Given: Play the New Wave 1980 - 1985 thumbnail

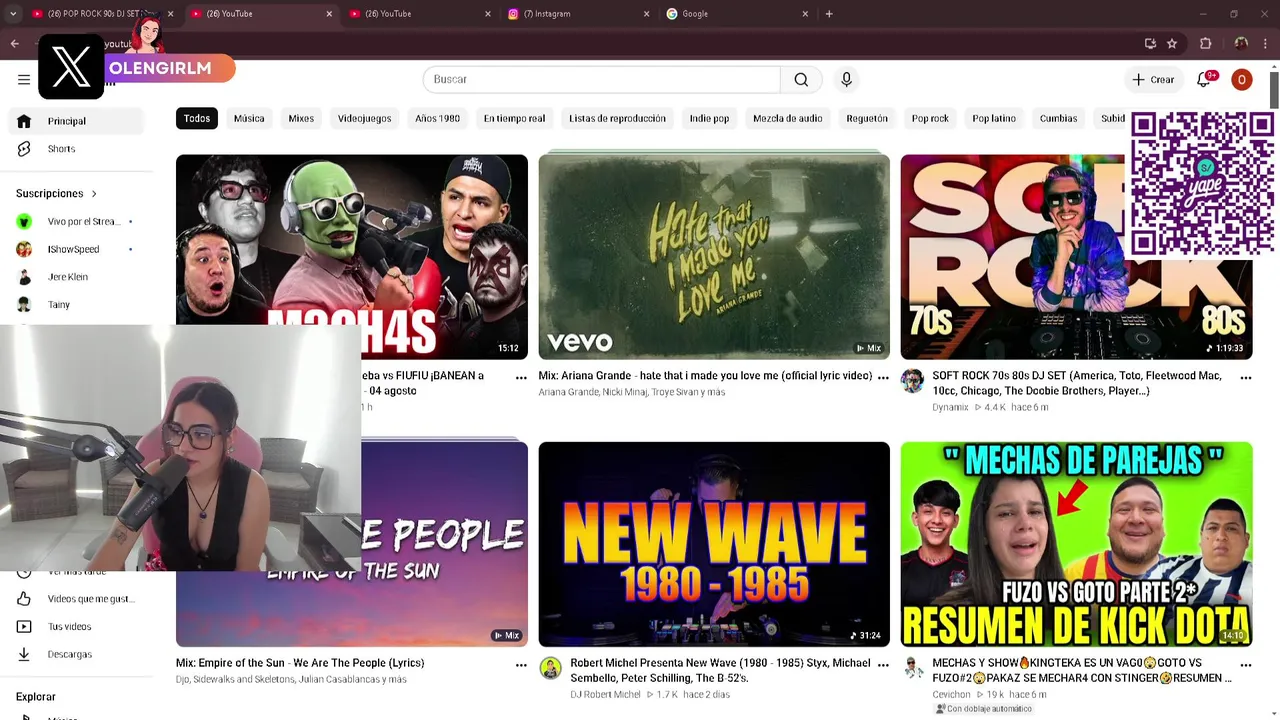Looking at the screenshot, I should [x=714, y=544].
